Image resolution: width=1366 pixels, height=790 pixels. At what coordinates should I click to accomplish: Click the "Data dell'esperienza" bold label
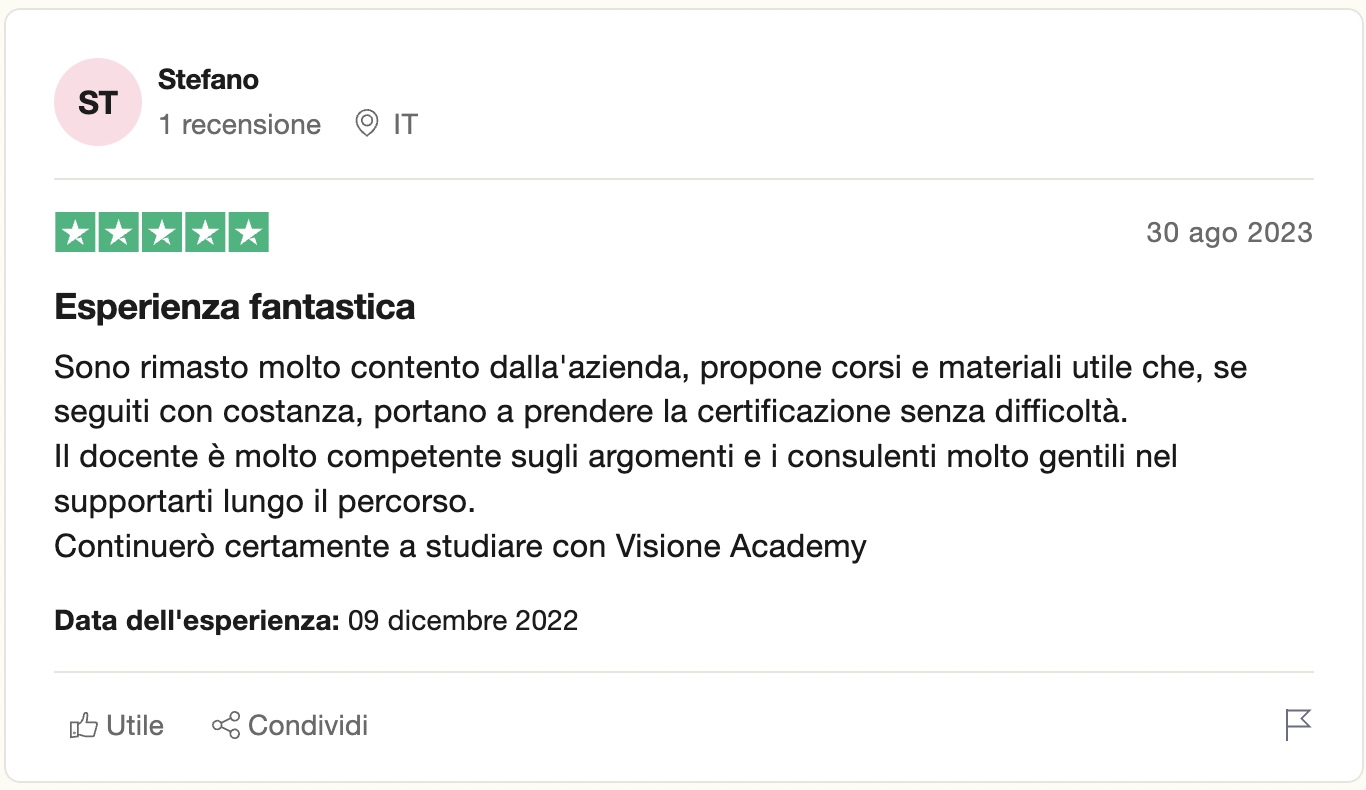197,620
